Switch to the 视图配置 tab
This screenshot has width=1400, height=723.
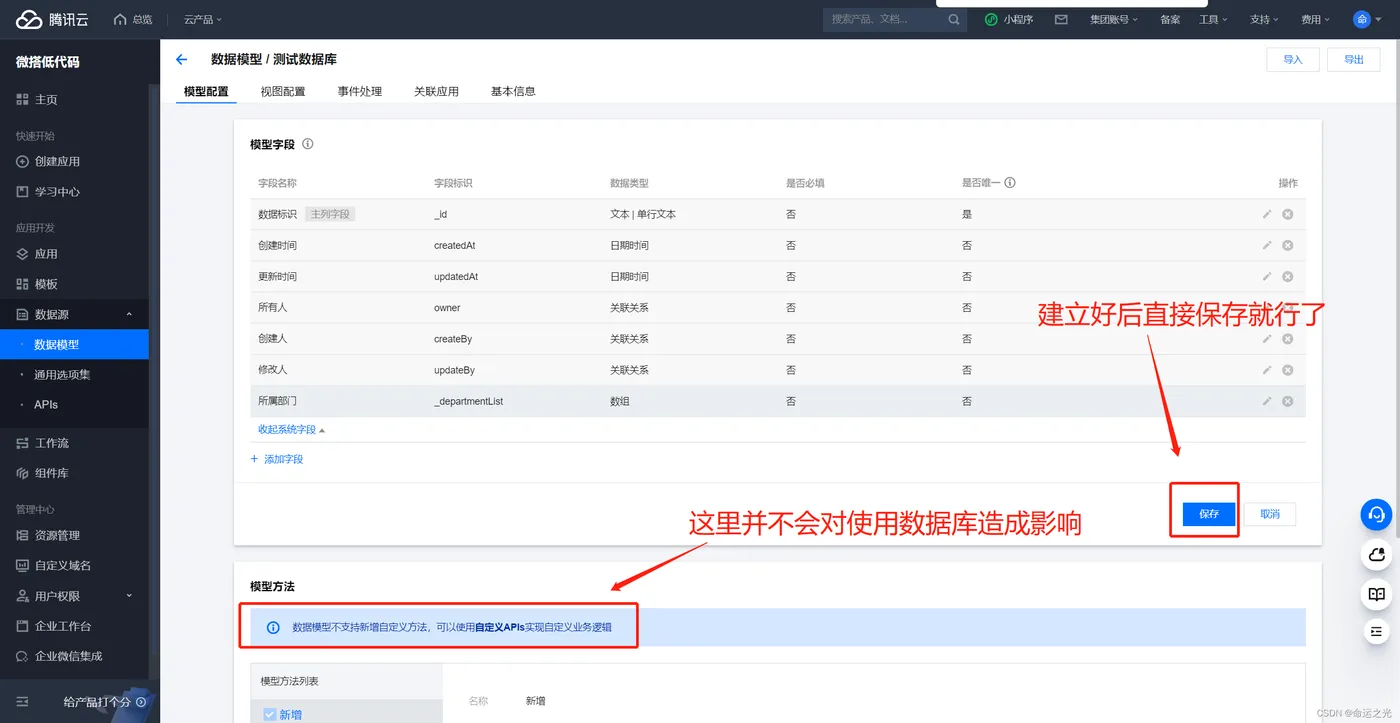click(283, 91)
